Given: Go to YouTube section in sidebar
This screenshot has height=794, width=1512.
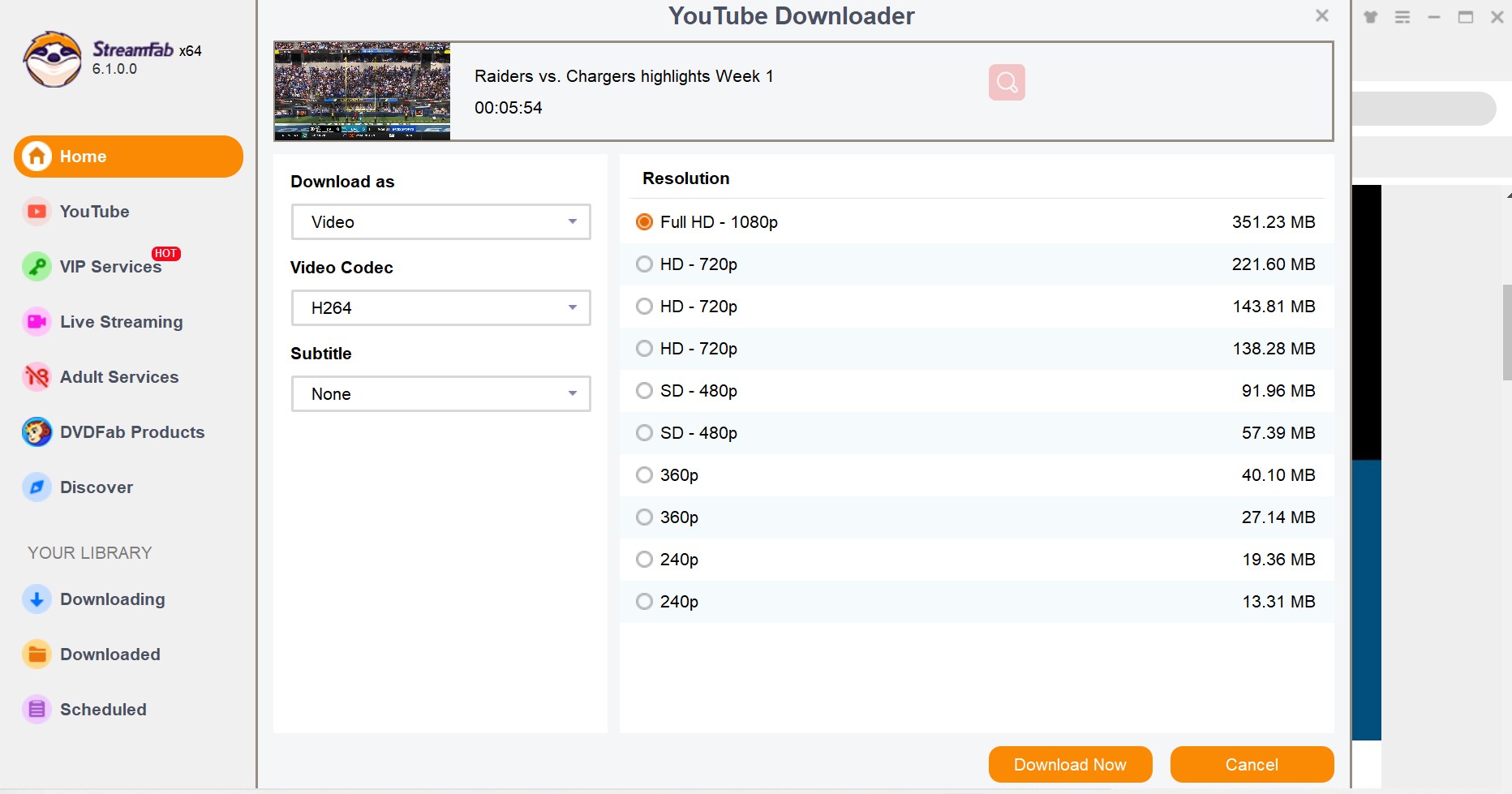Looking at the screenshot, I should coord(94,212).
